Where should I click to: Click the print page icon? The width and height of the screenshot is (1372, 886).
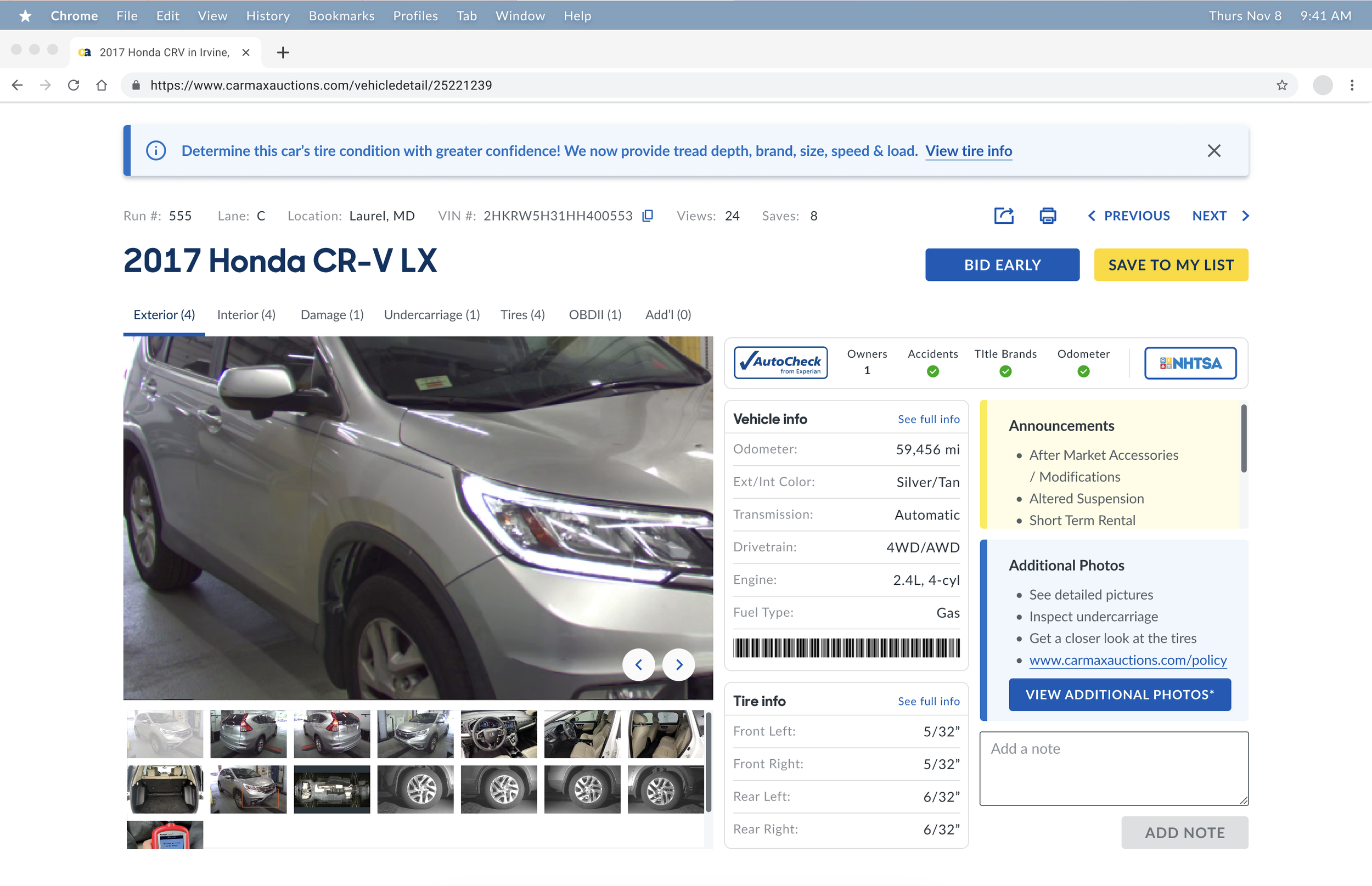(1048, 216)
